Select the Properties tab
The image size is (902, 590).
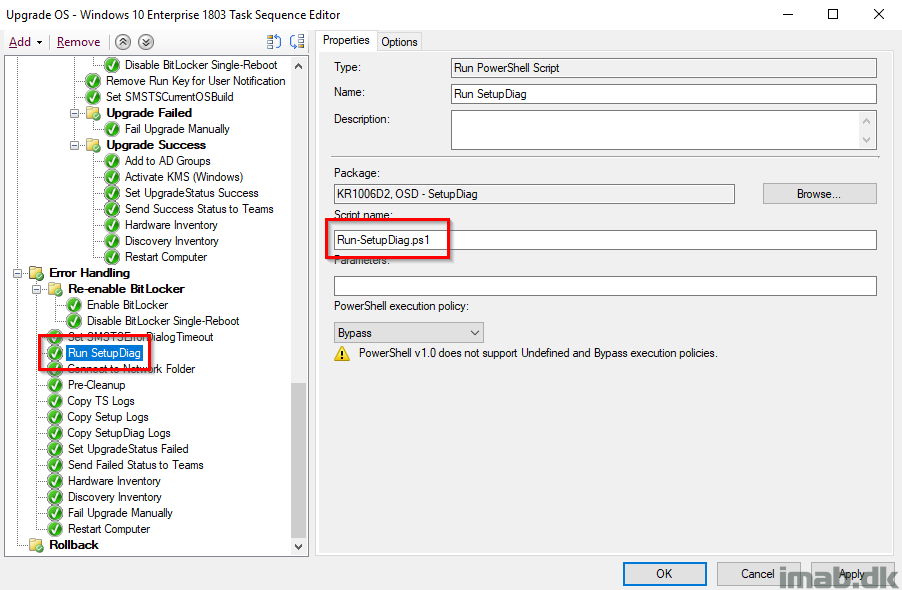tap(346, 40)
